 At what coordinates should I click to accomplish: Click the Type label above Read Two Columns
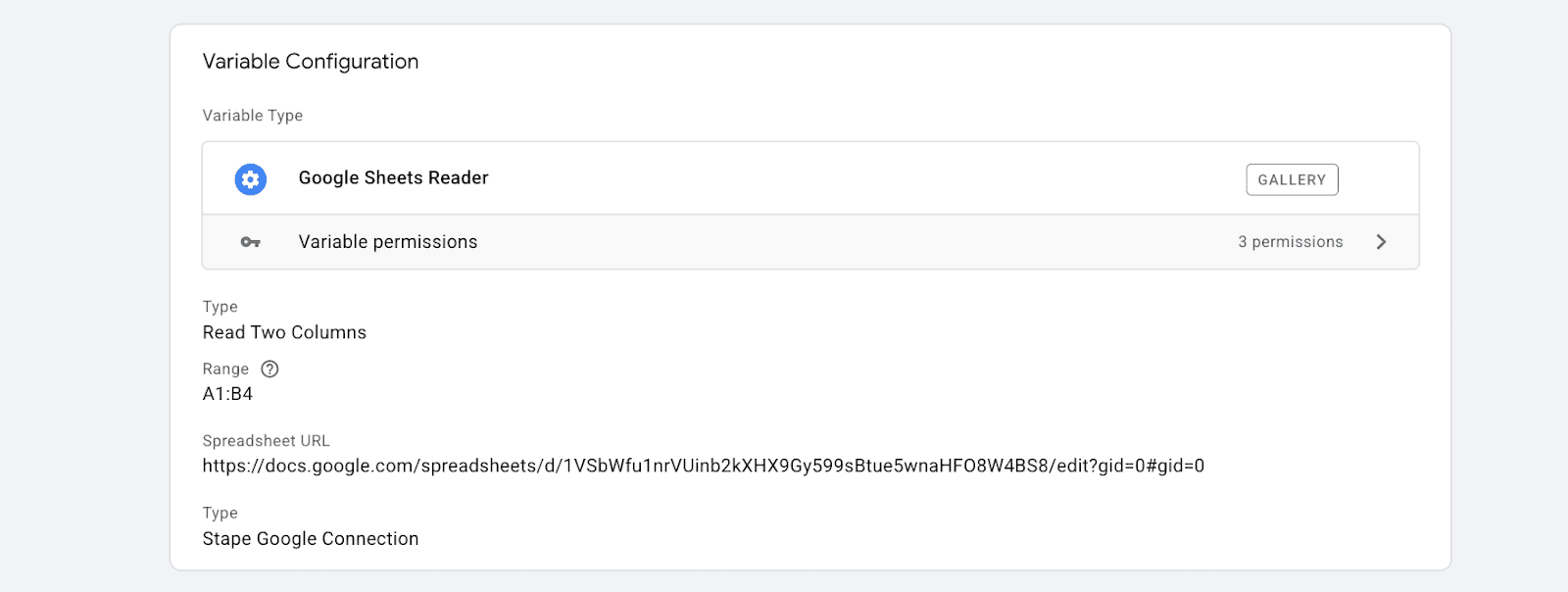click(220, 307)
